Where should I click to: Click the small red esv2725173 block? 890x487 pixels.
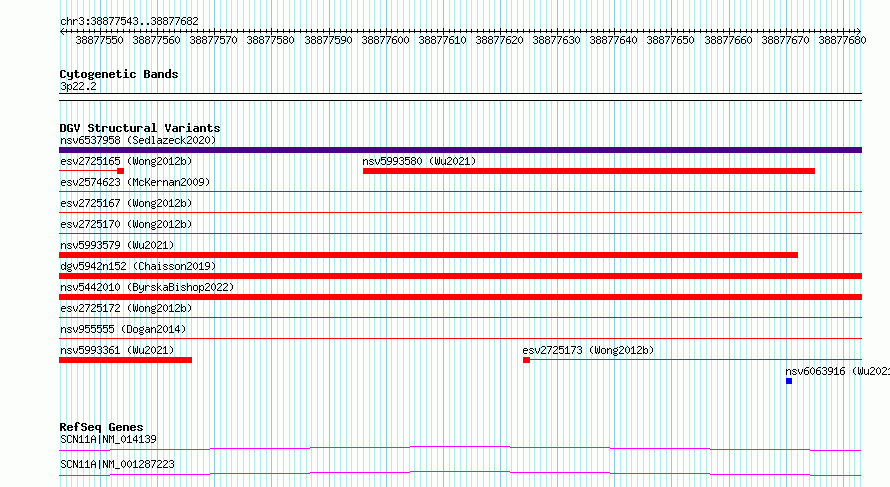526,360
